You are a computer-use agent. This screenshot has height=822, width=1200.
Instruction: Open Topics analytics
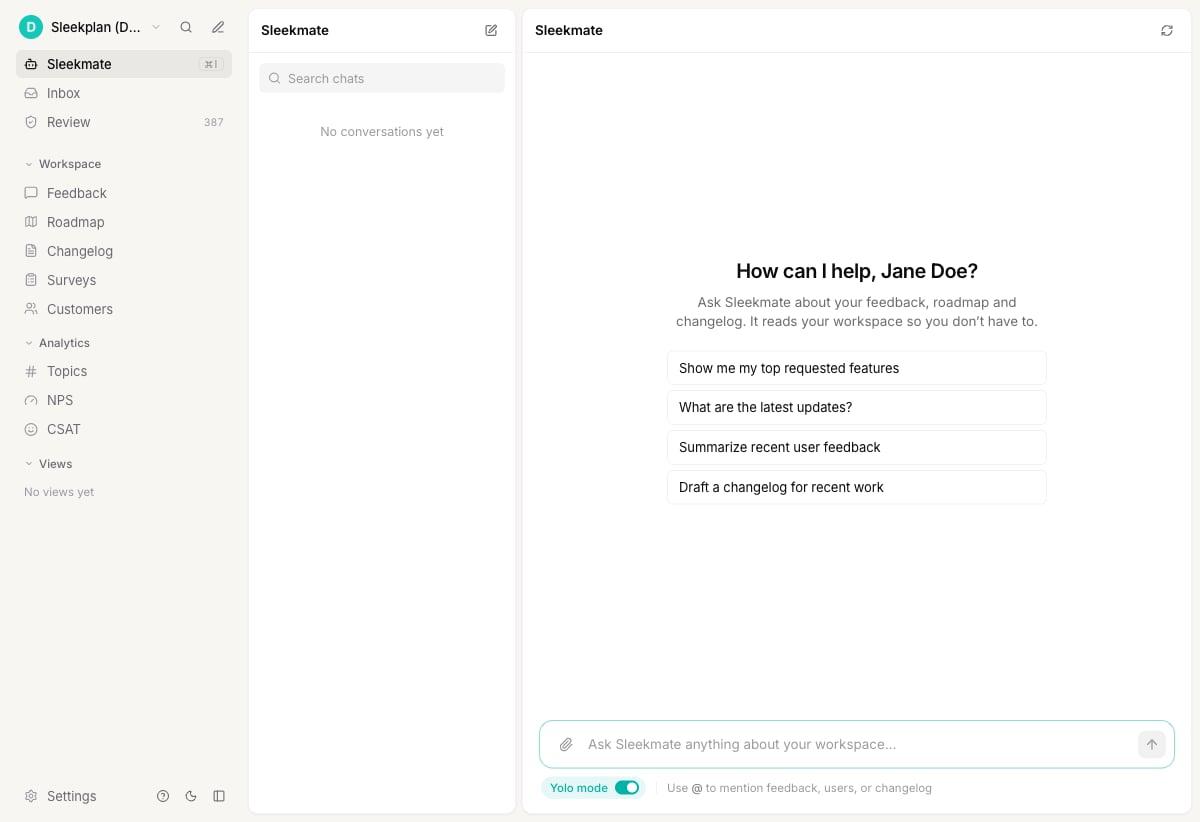[124, 371]
